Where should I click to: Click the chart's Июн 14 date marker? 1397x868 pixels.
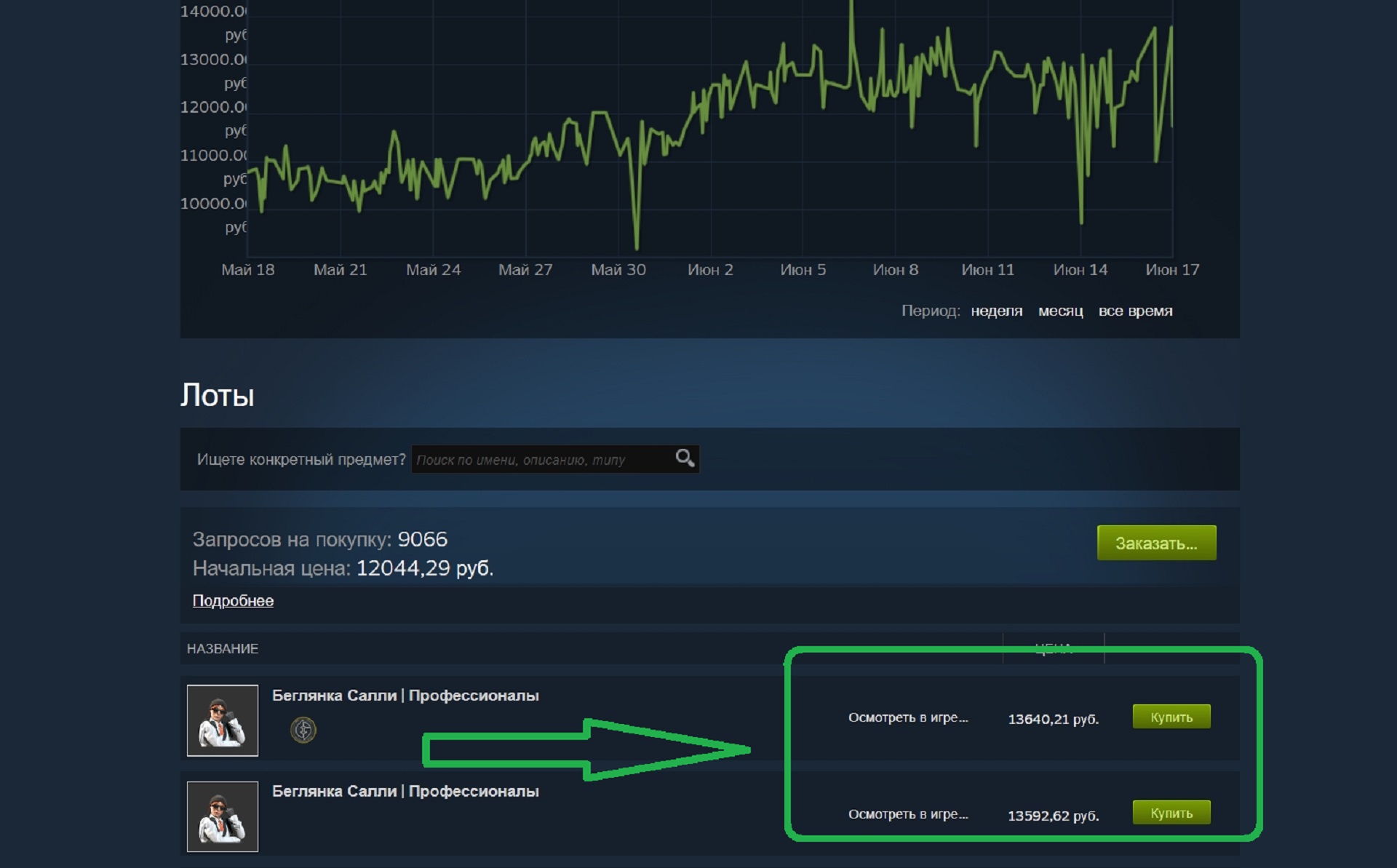pos(1080,270)
